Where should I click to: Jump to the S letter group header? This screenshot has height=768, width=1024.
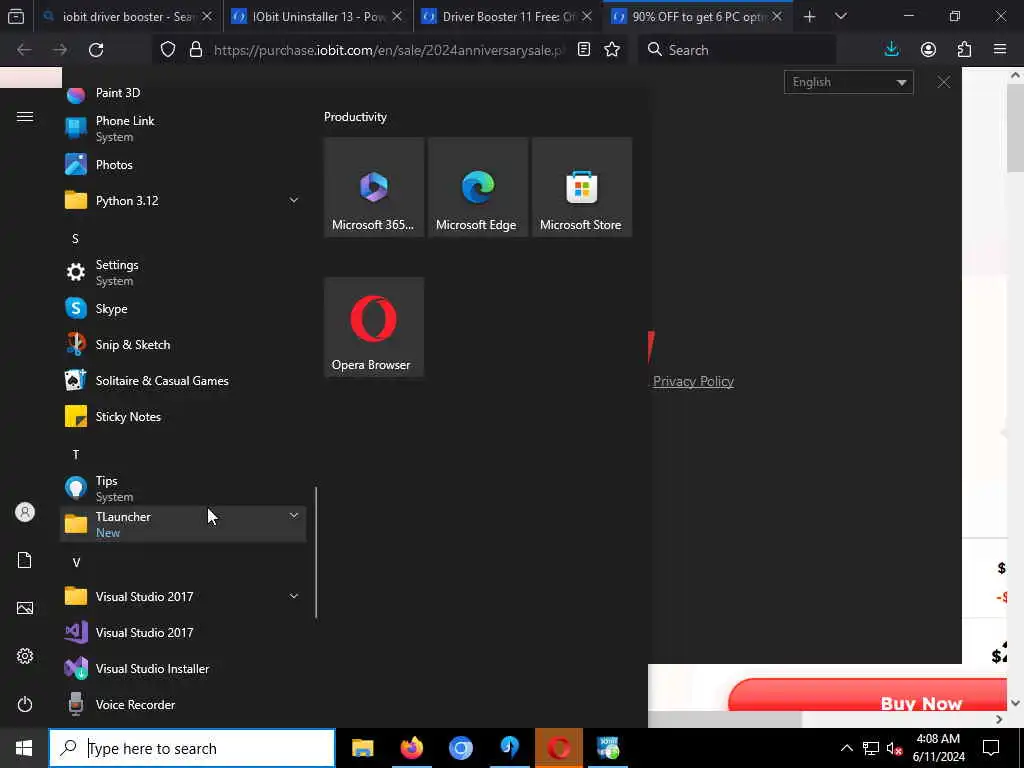[75, 238]
